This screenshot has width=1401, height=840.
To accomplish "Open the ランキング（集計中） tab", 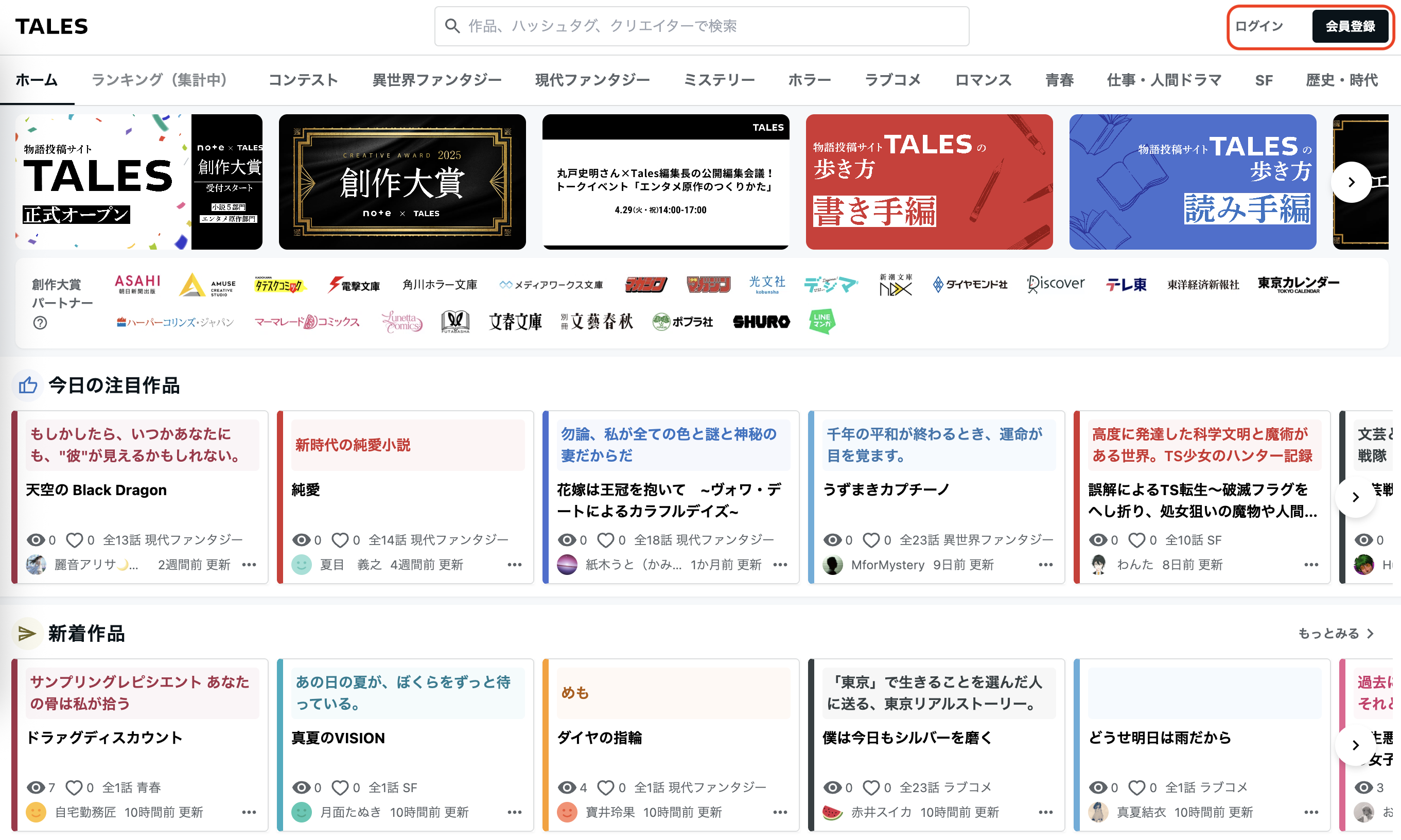I will [x=163, y=80].
